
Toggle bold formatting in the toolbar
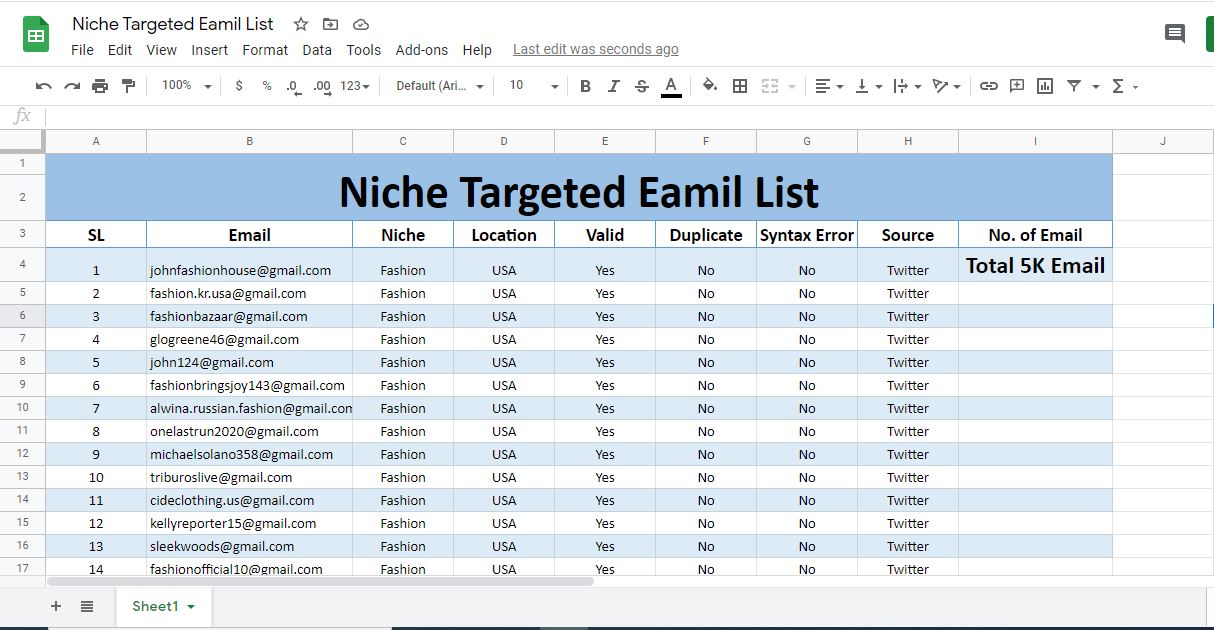585,86
